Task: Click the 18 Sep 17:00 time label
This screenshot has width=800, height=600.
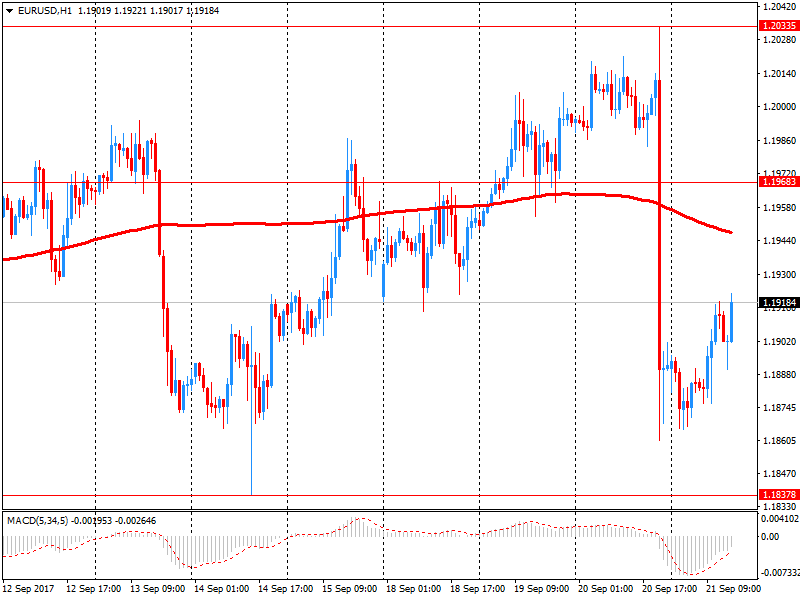Action: 478,589
